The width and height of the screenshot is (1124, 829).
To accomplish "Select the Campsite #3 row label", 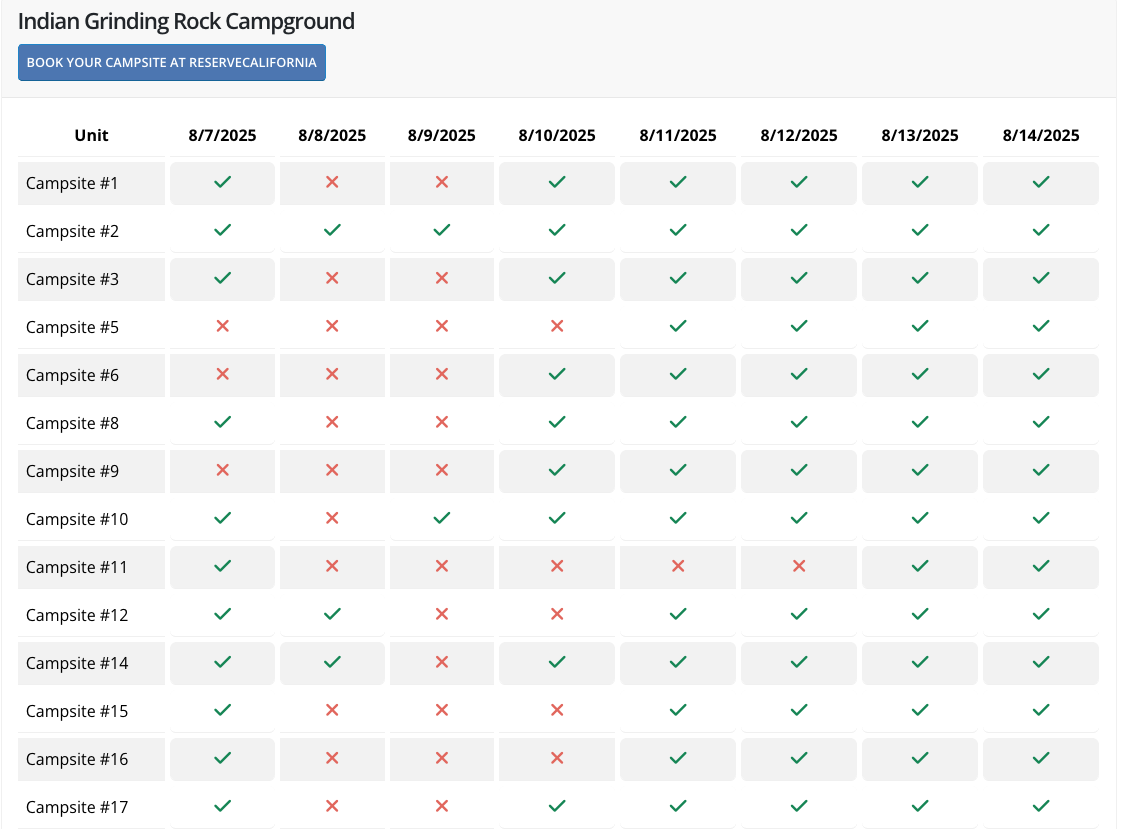I will (x=73, y=279).
